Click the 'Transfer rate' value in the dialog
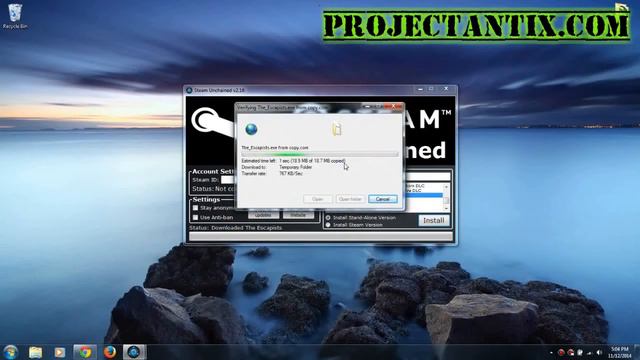This screenshot has height=360, width=640. 291,173
